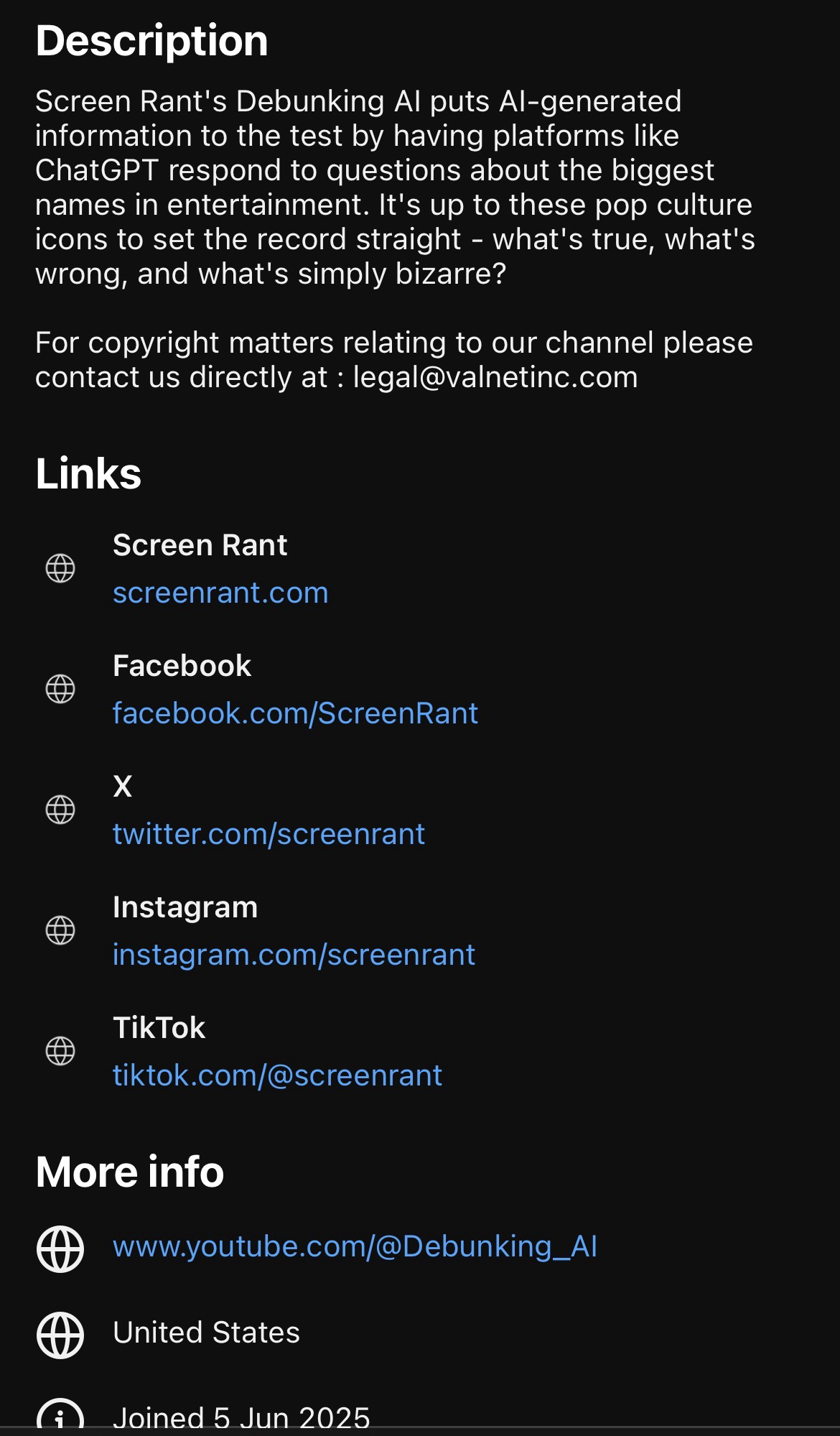The width and height of the screenshot is (840, 1436).
Task: Click the globe icon beside Screen Rant link
Action: (x=60, y=568)
